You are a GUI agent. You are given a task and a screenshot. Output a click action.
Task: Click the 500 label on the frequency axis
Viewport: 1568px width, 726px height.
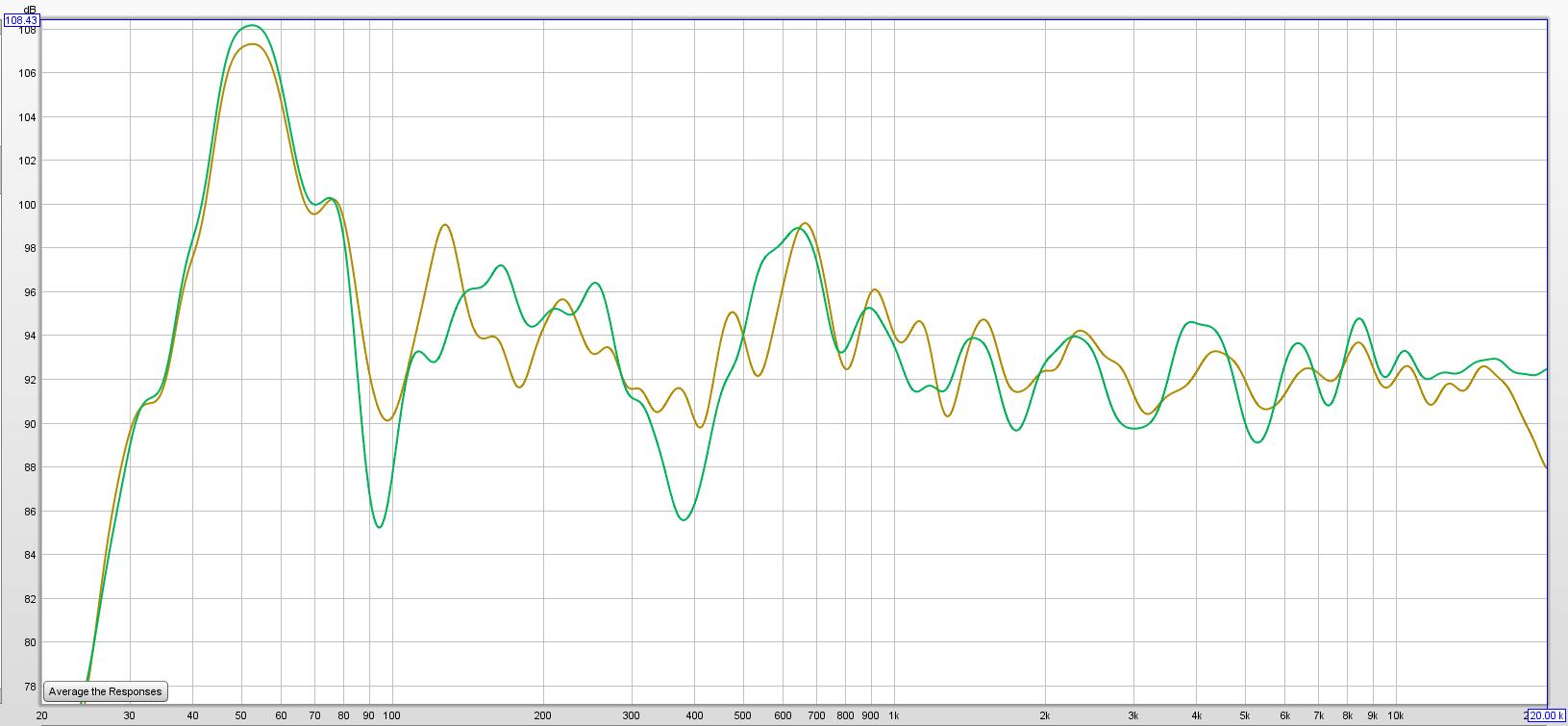742,715
